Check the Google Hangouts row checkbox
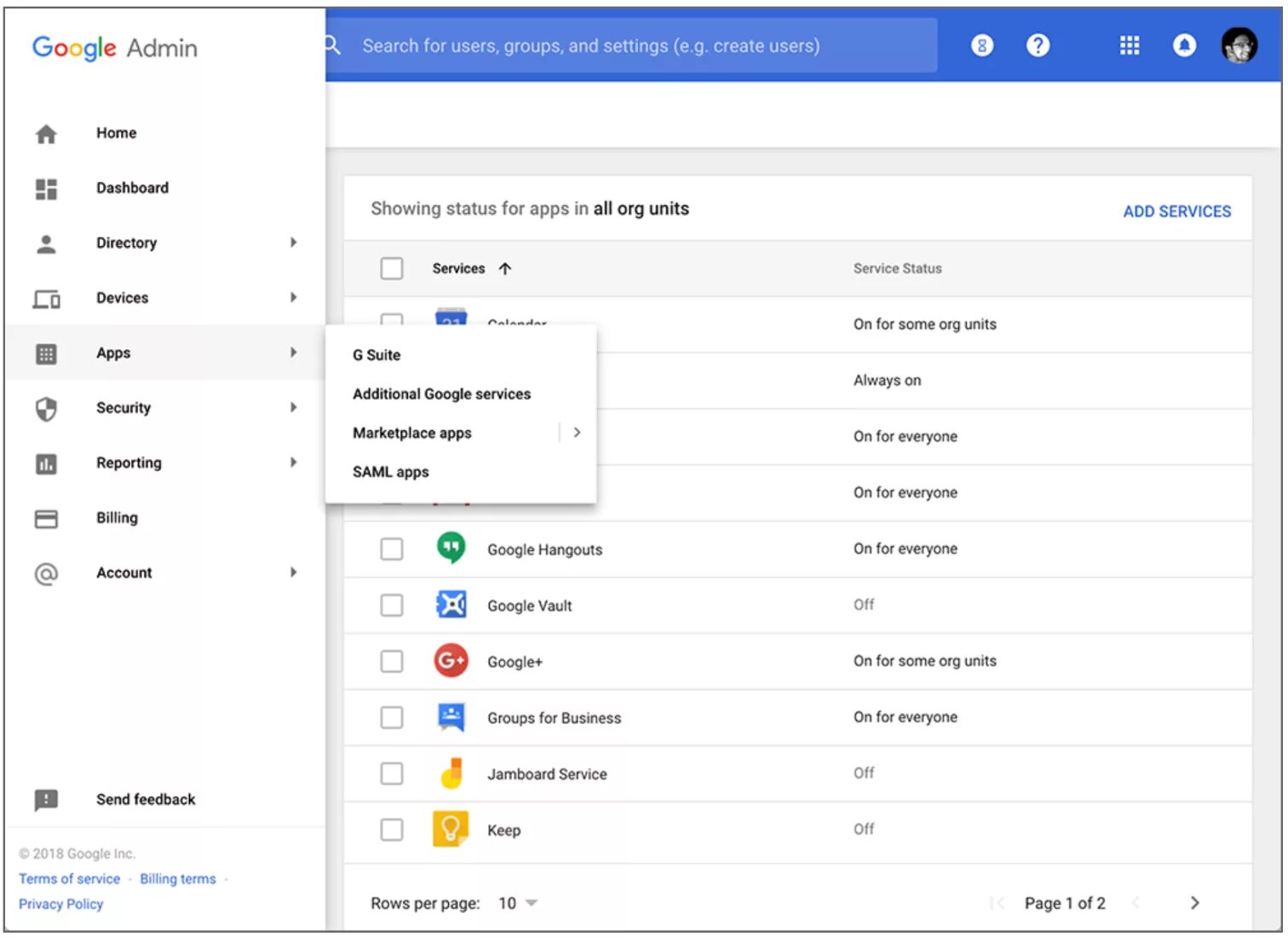This screenshot has height=937, width=1288. pos(392,549)
